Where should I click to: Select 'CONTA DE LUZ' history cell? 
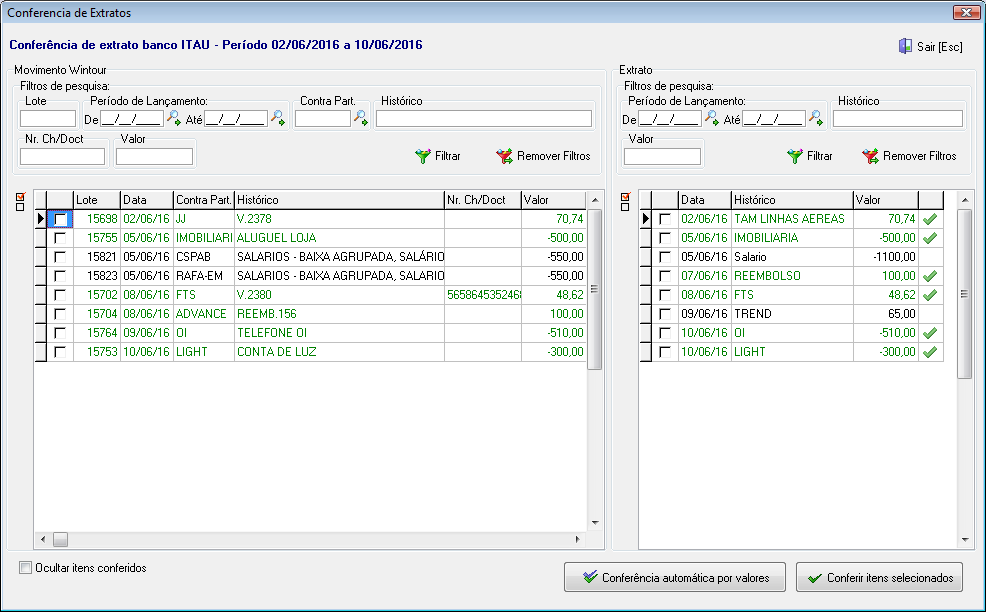(339, 352)
